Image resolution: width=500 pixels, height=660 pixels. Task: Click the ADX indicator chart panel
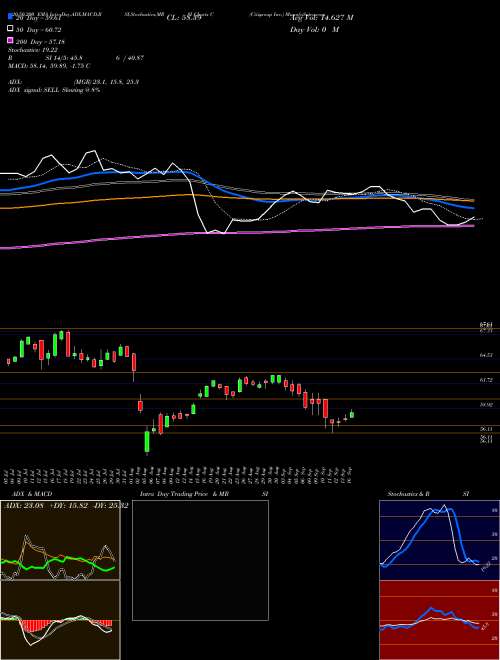pyautogui.click(x=60, y=540)
